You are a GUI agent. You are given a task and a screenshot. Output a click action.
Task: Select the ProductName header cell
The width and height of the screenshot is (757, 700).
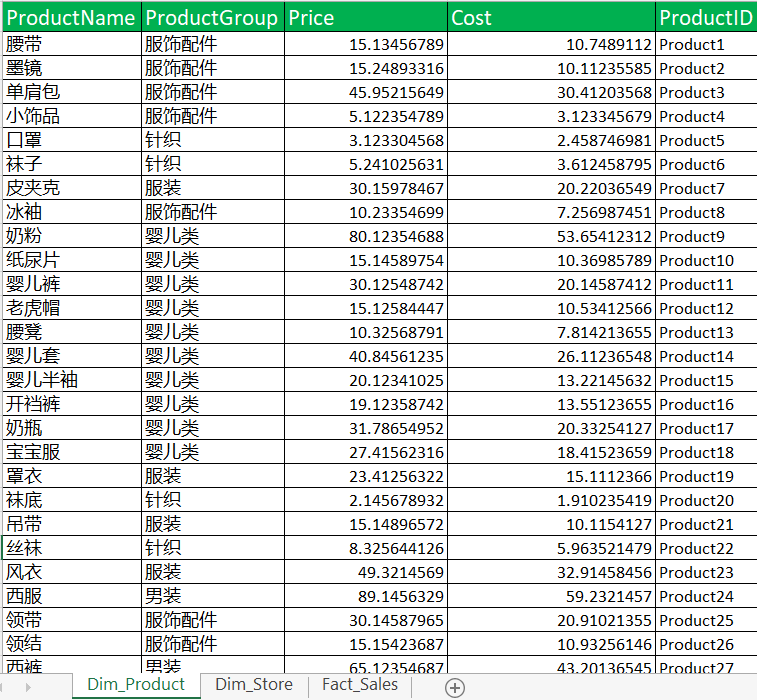click(x=72, y=17)
